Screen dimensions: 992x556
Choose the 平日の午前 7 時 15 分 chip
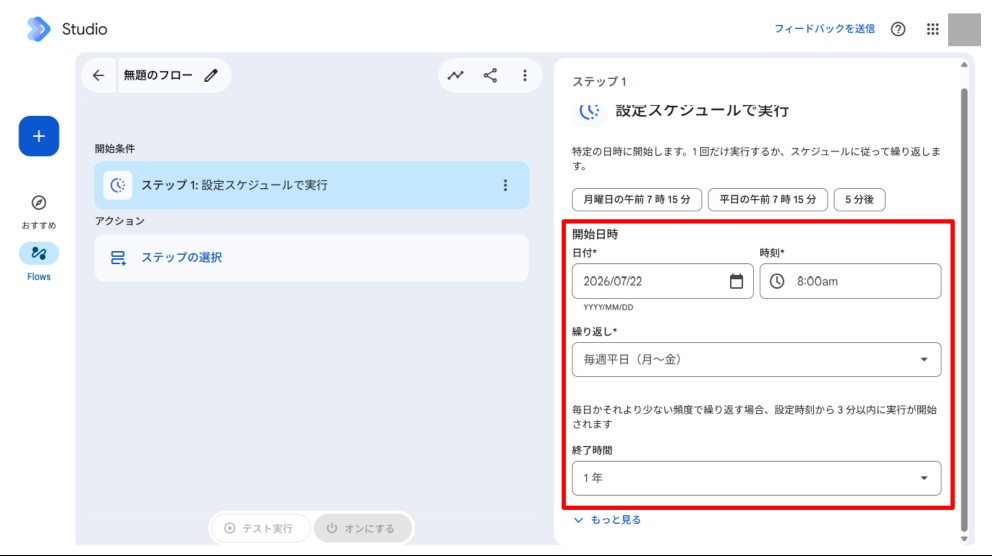767,199
